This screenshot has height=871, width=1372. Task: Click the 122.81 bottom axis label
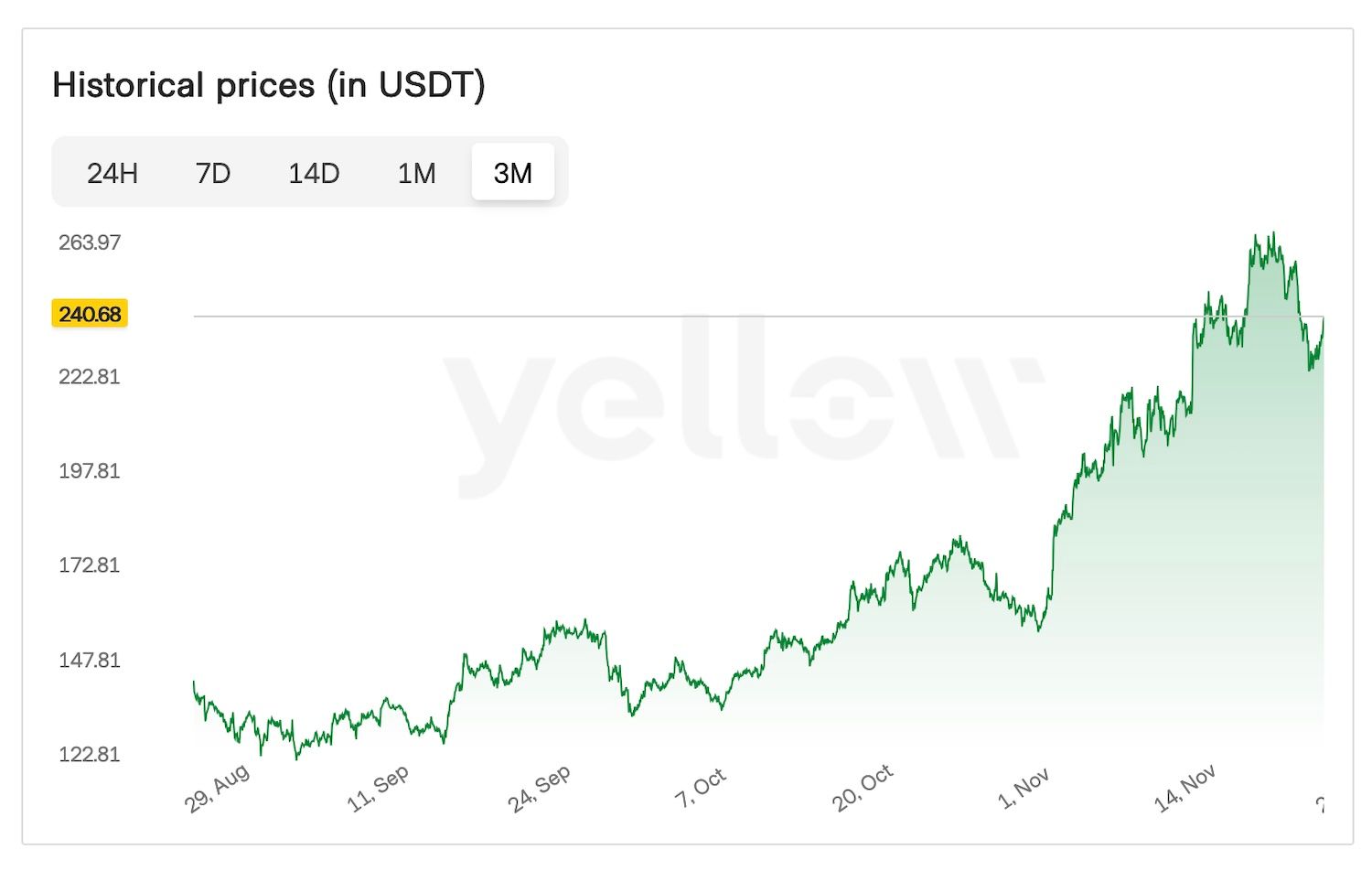(90, 755)
